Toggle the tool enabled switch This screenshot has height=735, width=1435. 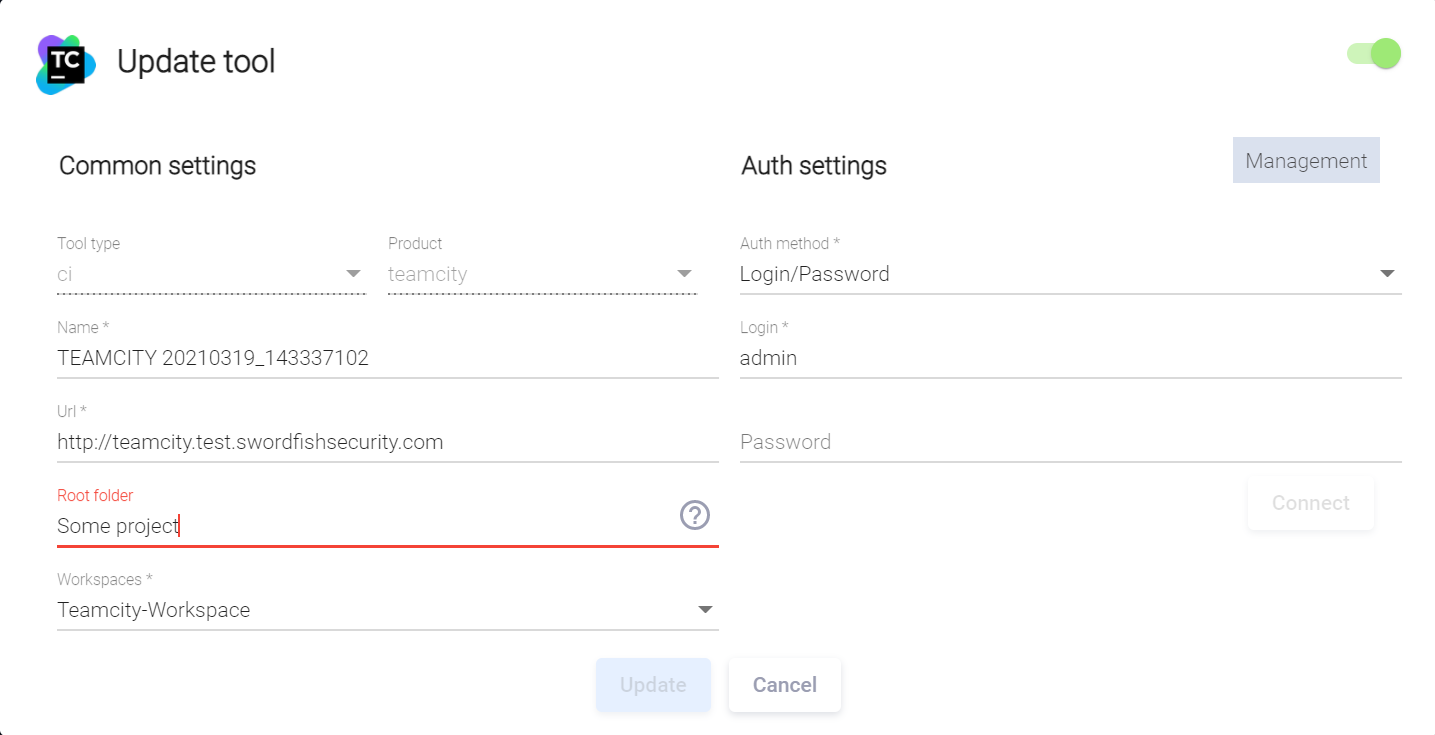(x=1375, y=54)
